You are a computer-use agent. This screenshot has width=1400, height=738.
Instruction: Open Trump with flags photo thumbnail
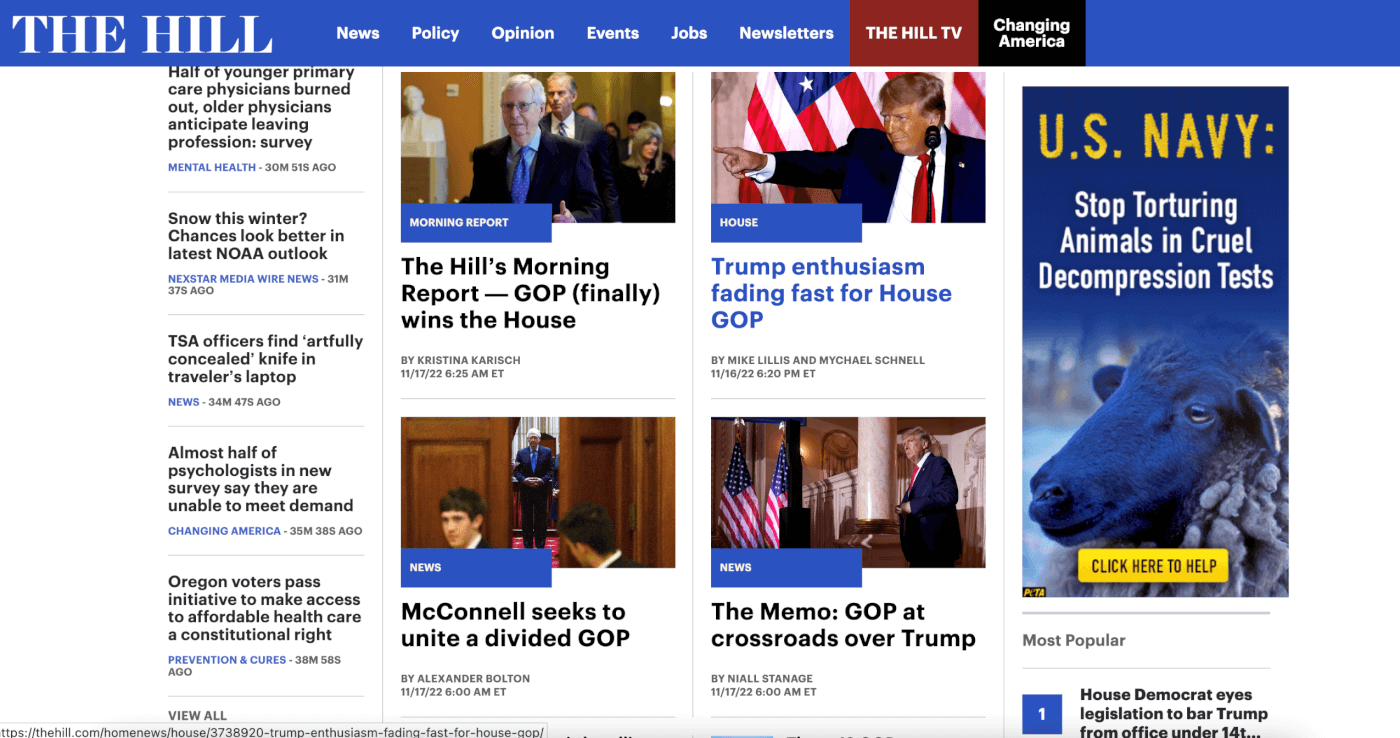pos(848,492)
